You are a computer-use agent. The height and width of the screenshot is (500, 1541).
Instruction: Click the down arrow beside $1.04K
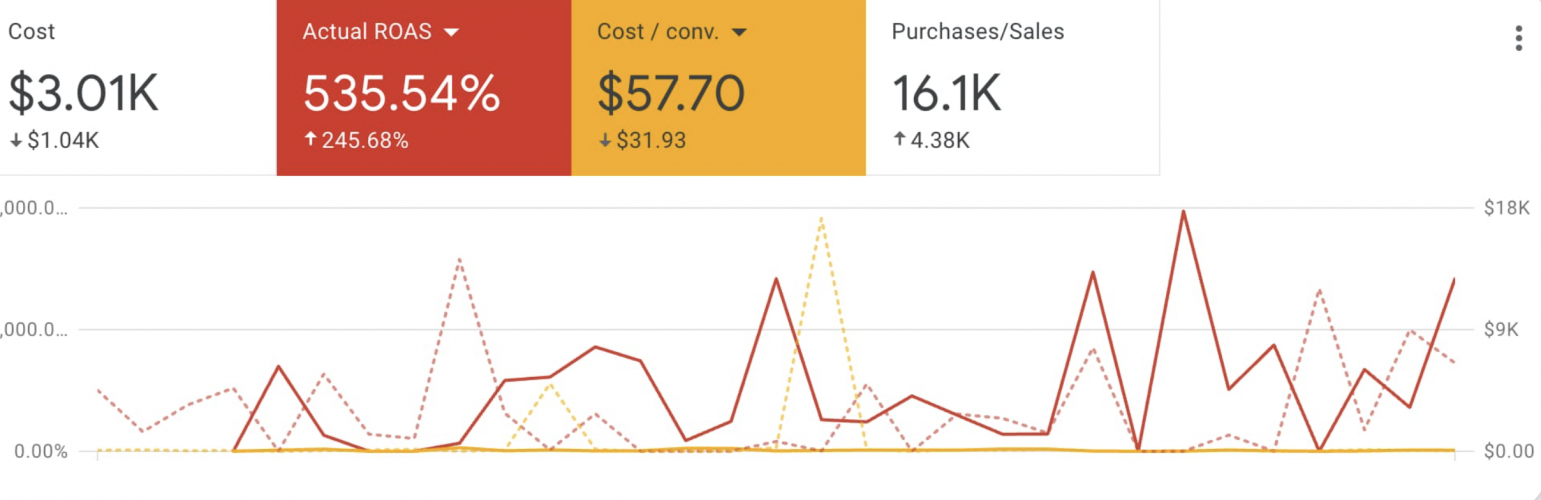(15, 140)
